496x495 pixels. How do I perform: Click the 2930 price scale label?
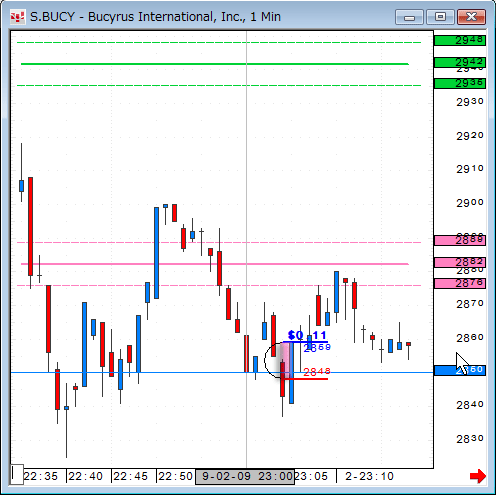(470, 102)
